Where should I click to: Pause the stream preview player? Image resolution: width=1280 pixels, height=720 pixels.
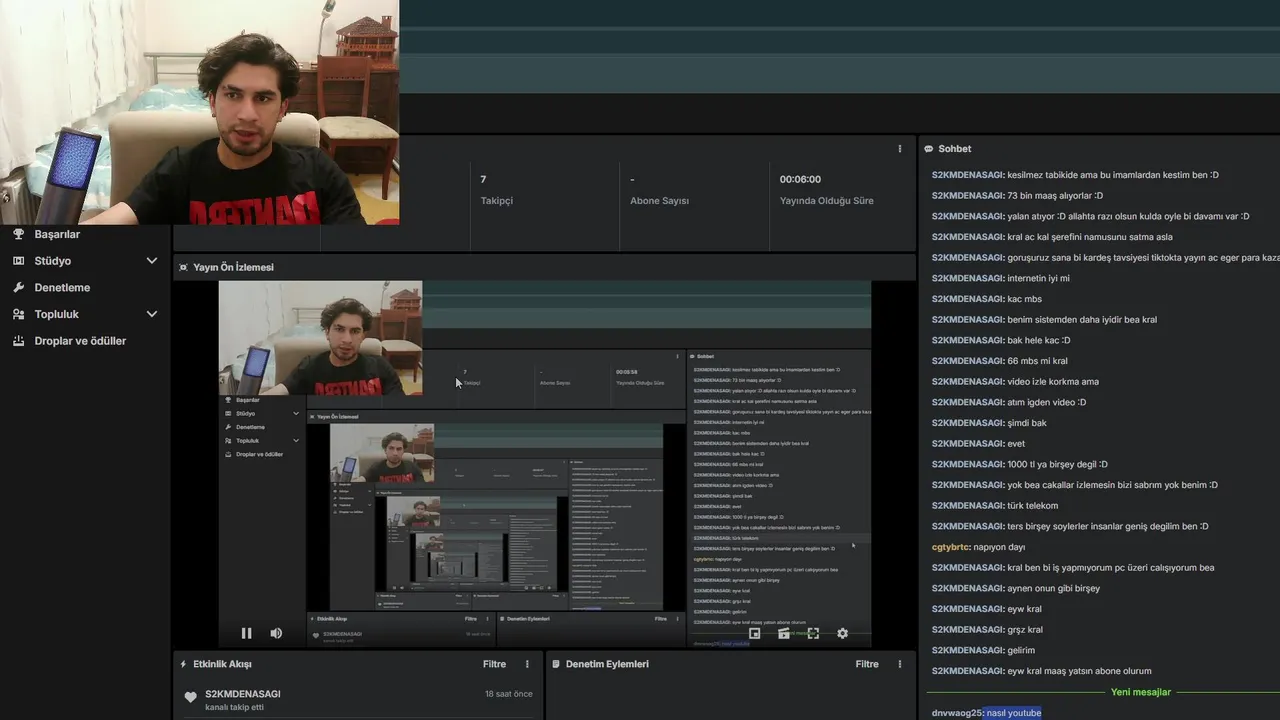pos(246,633)
